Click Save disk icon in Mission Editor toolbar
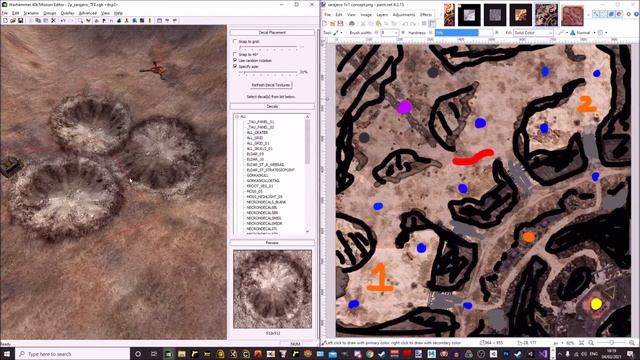 (x=20, y=20)
